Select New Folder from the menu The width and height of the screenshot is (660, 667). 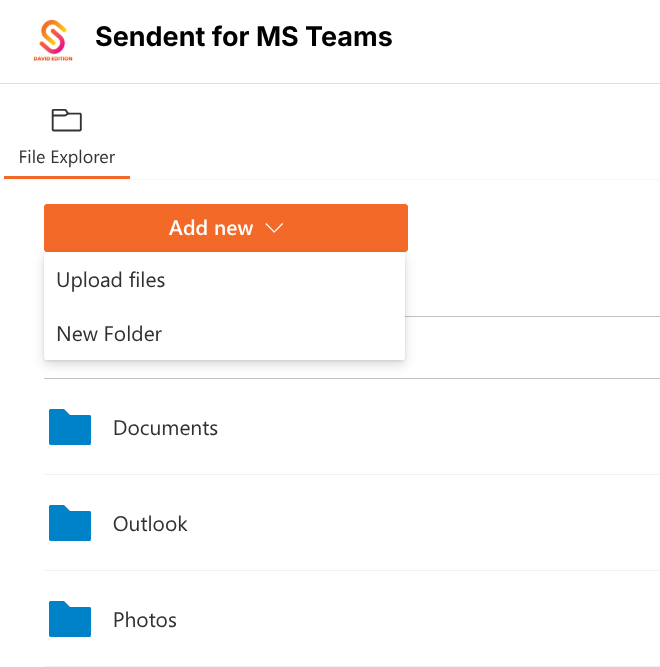pyautogui.click(x=109, y=334)
